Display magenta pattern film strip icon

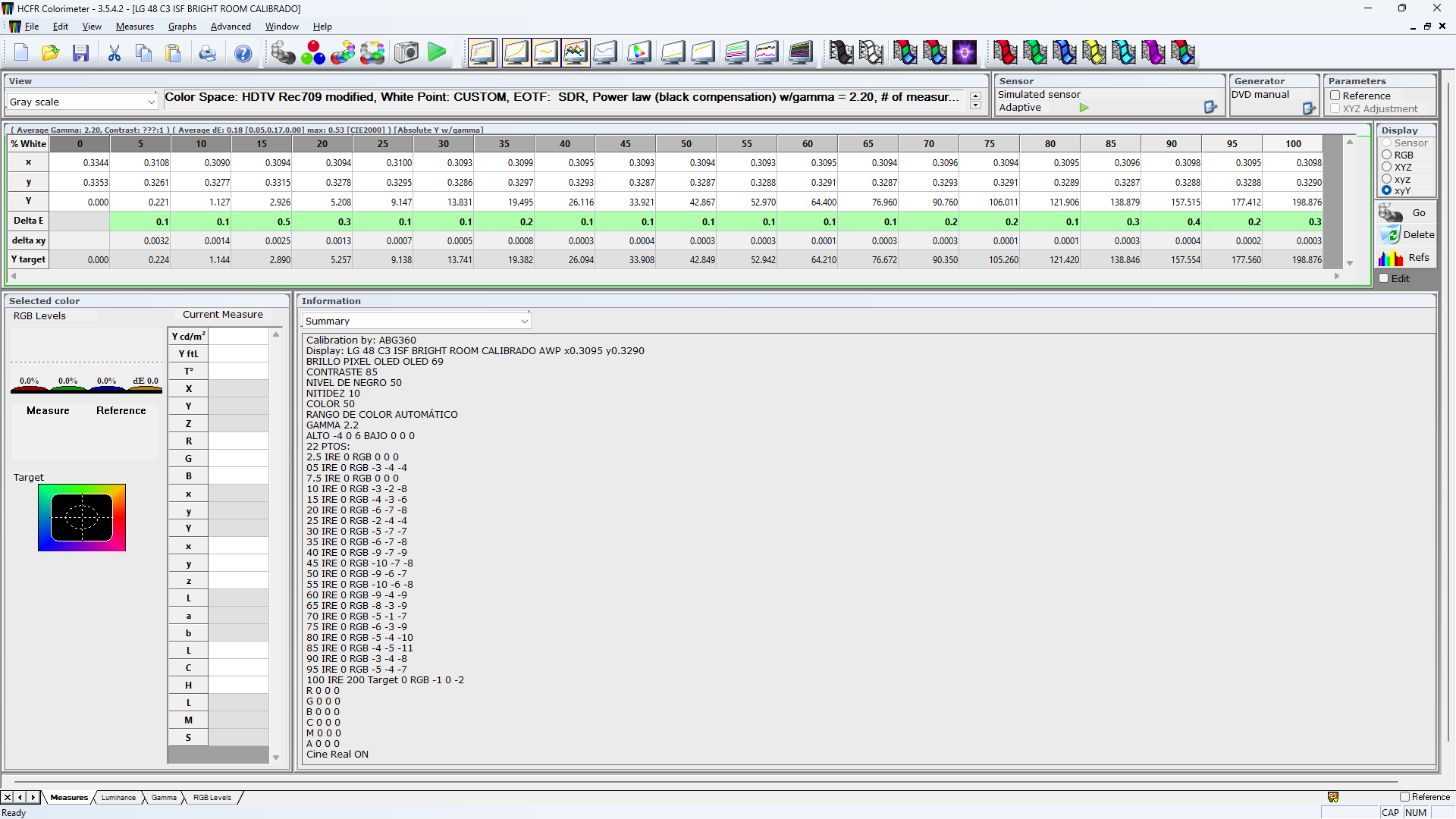[x=1153, y=53]
